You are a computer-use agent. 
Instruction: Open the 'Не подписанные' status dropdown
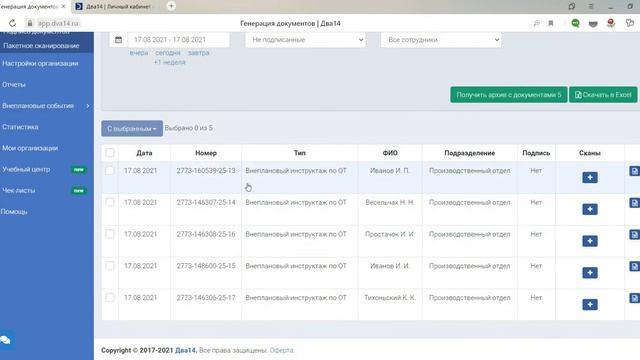305,40
